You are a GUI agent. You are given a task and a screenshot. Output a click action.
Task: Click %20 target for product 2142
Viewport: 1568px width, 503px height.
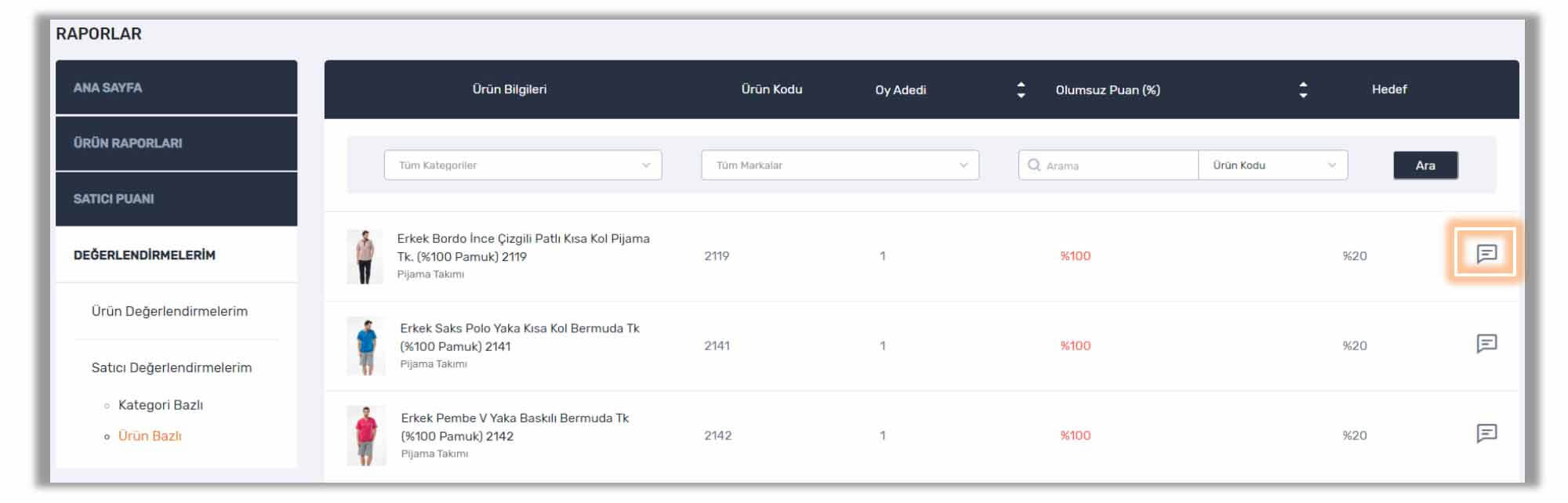[x=1355, y=436]
